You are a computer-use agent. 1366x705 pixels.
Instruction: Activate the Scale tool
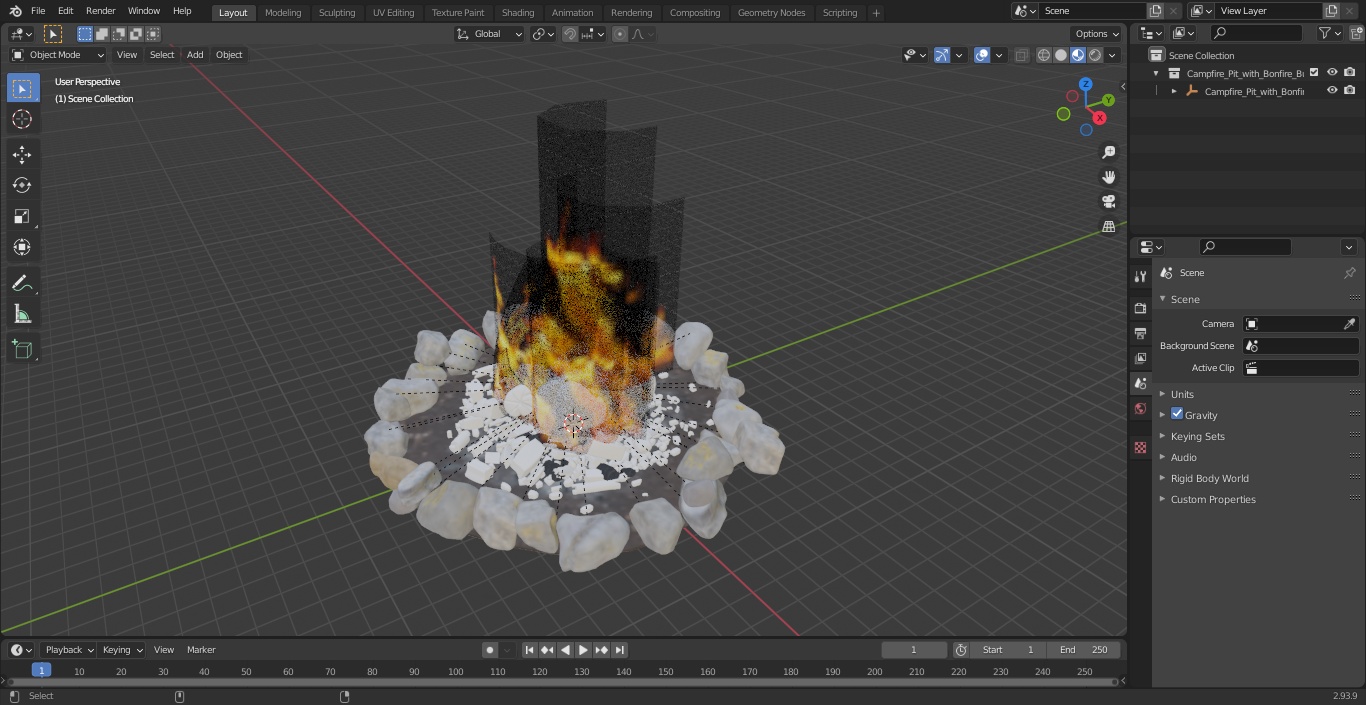tap(22, 216)
